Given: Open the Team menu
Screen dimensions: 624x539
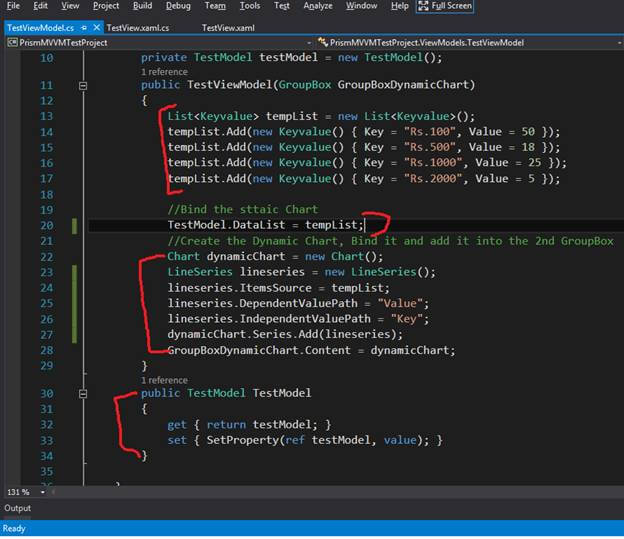Looking at the screenshot, I should click(x=215, y=6).
